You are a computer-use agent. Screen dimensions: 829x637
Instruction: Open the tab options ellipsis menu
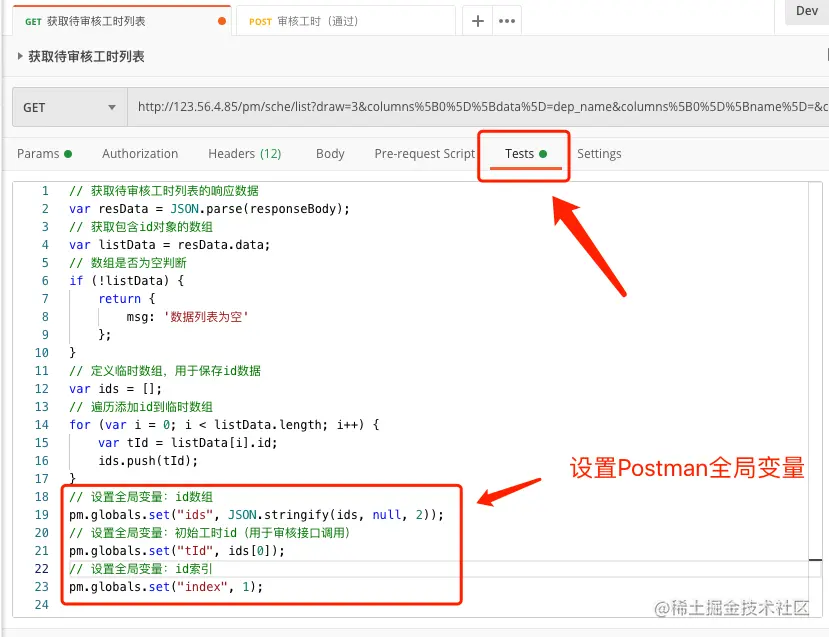point(506,21)
